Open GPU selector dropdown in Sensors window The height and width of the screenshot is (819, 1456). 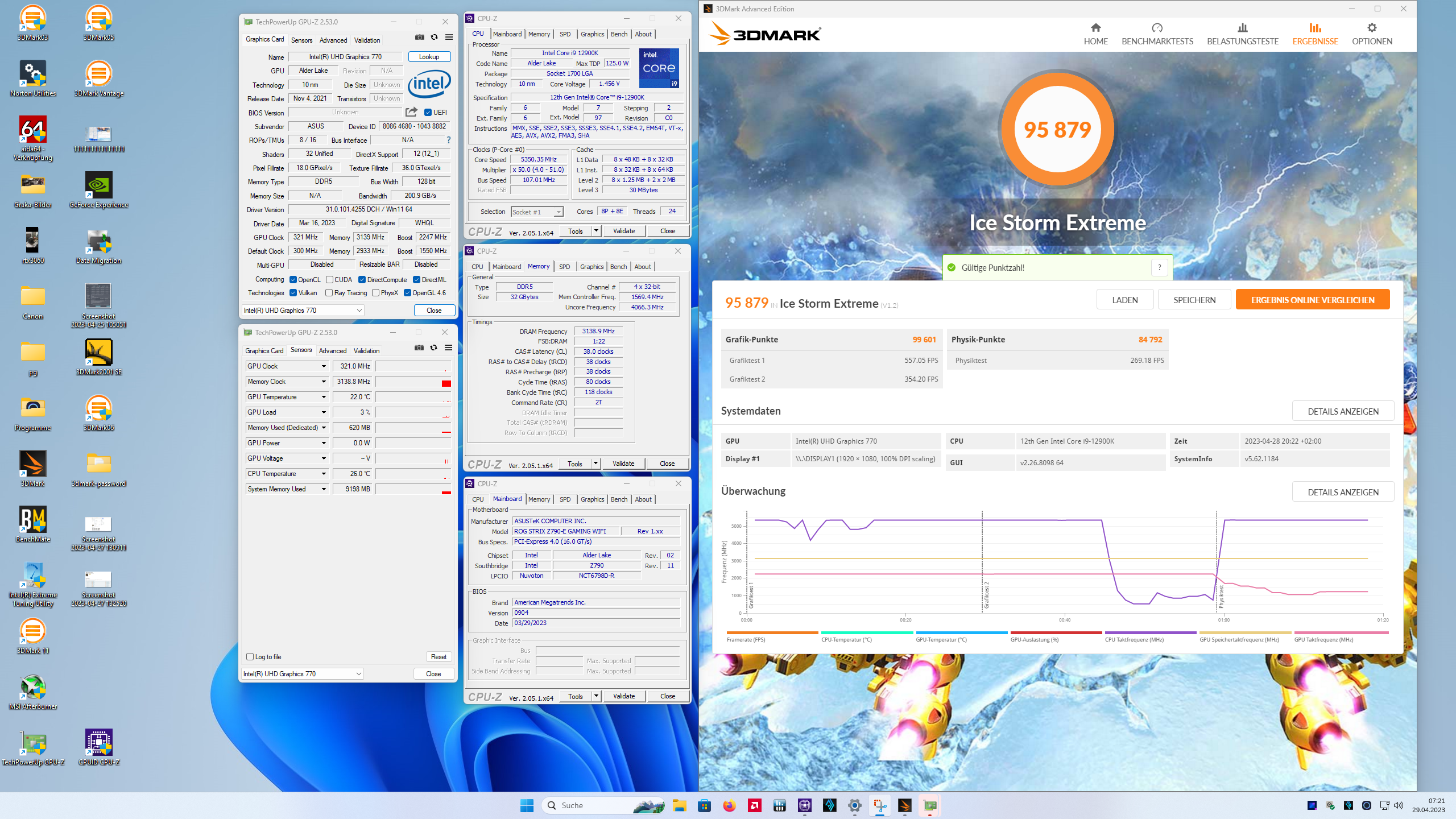click(x=303, y=674)
